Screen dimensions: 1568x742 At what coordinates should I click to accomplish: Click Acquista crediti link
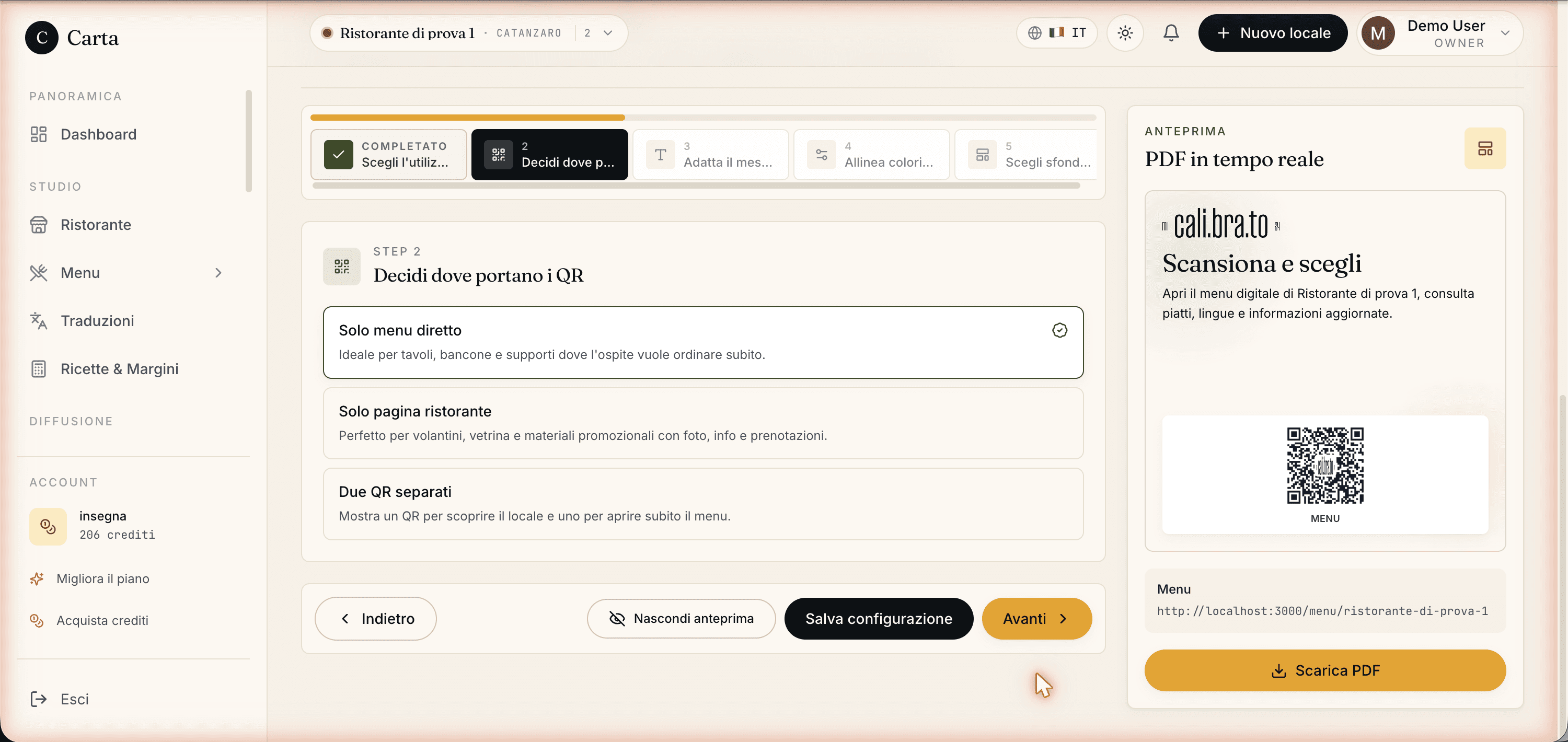[102, 620]
